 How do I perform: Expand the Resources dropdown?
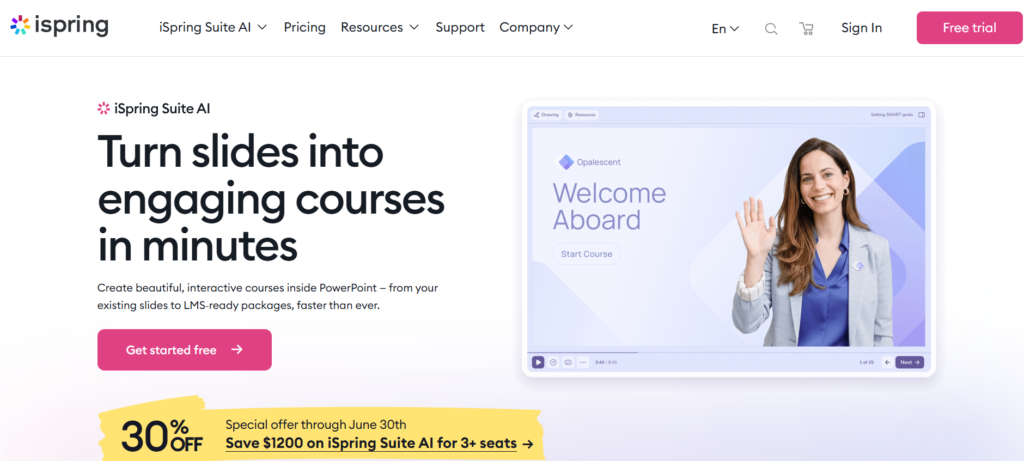coord(379,27)
